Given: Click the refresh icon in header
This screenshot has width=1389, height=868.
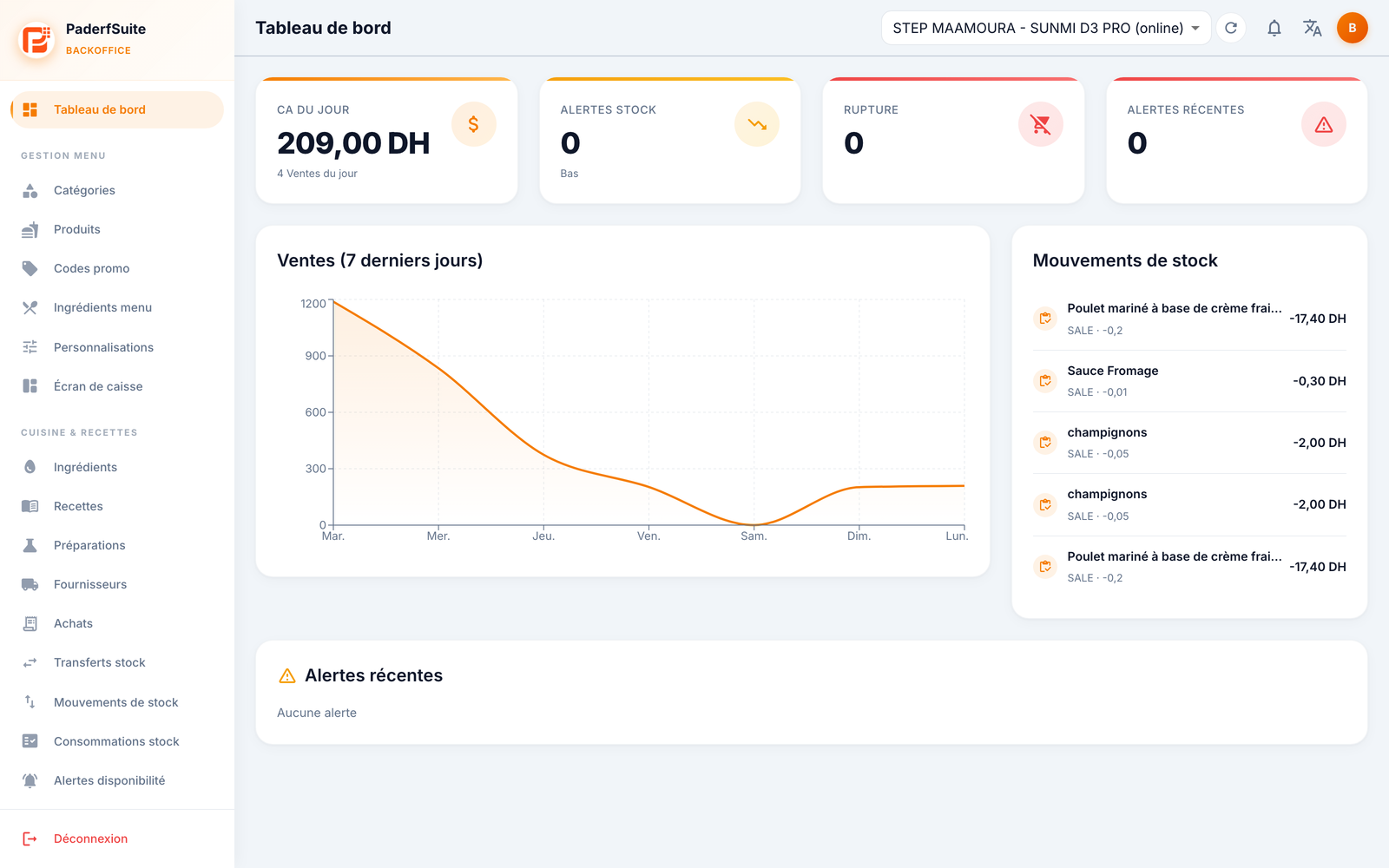Looking at the screenshot, I should point(1231,28).
